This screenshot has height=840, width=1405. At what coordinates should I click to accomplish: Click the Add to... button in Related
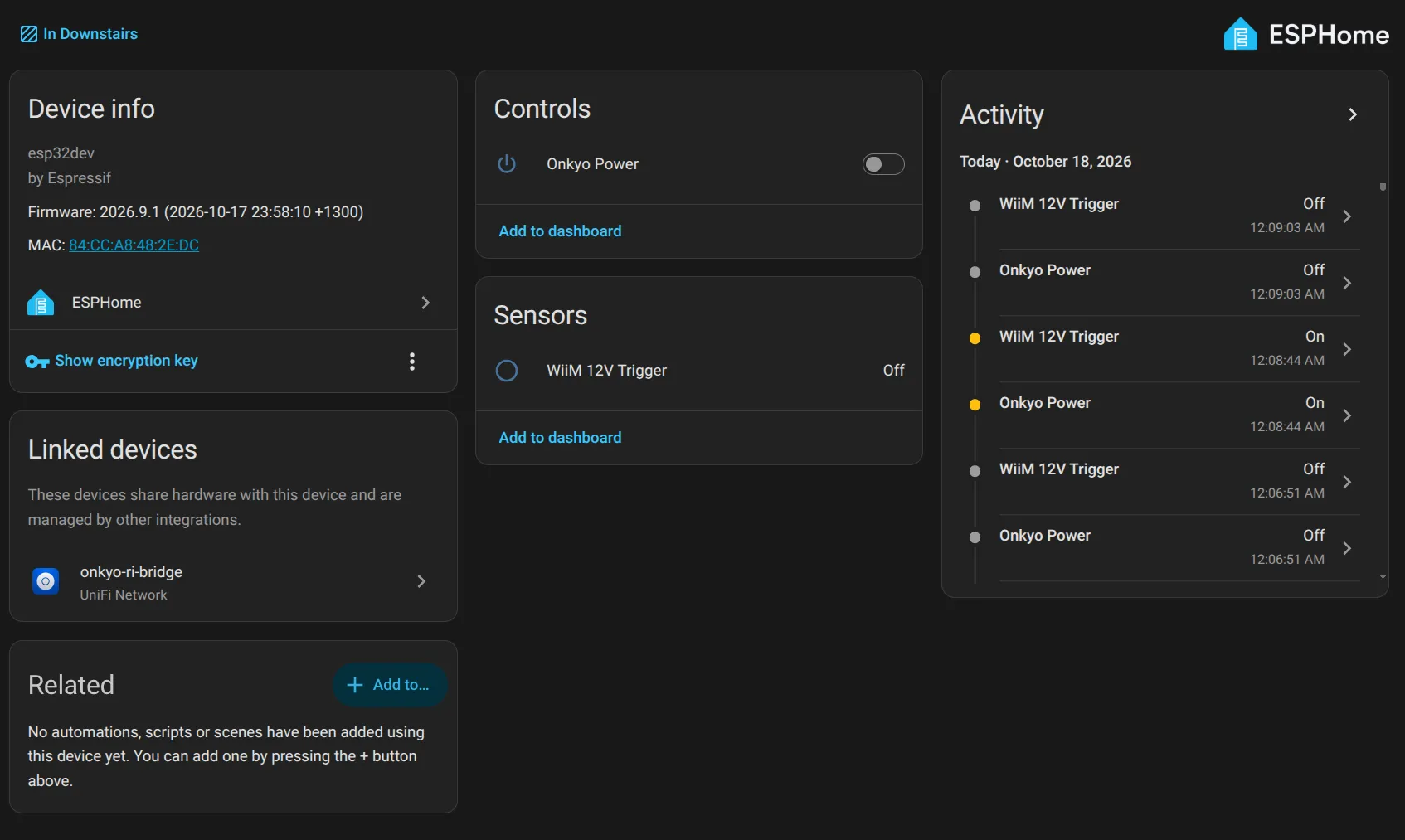390,685
